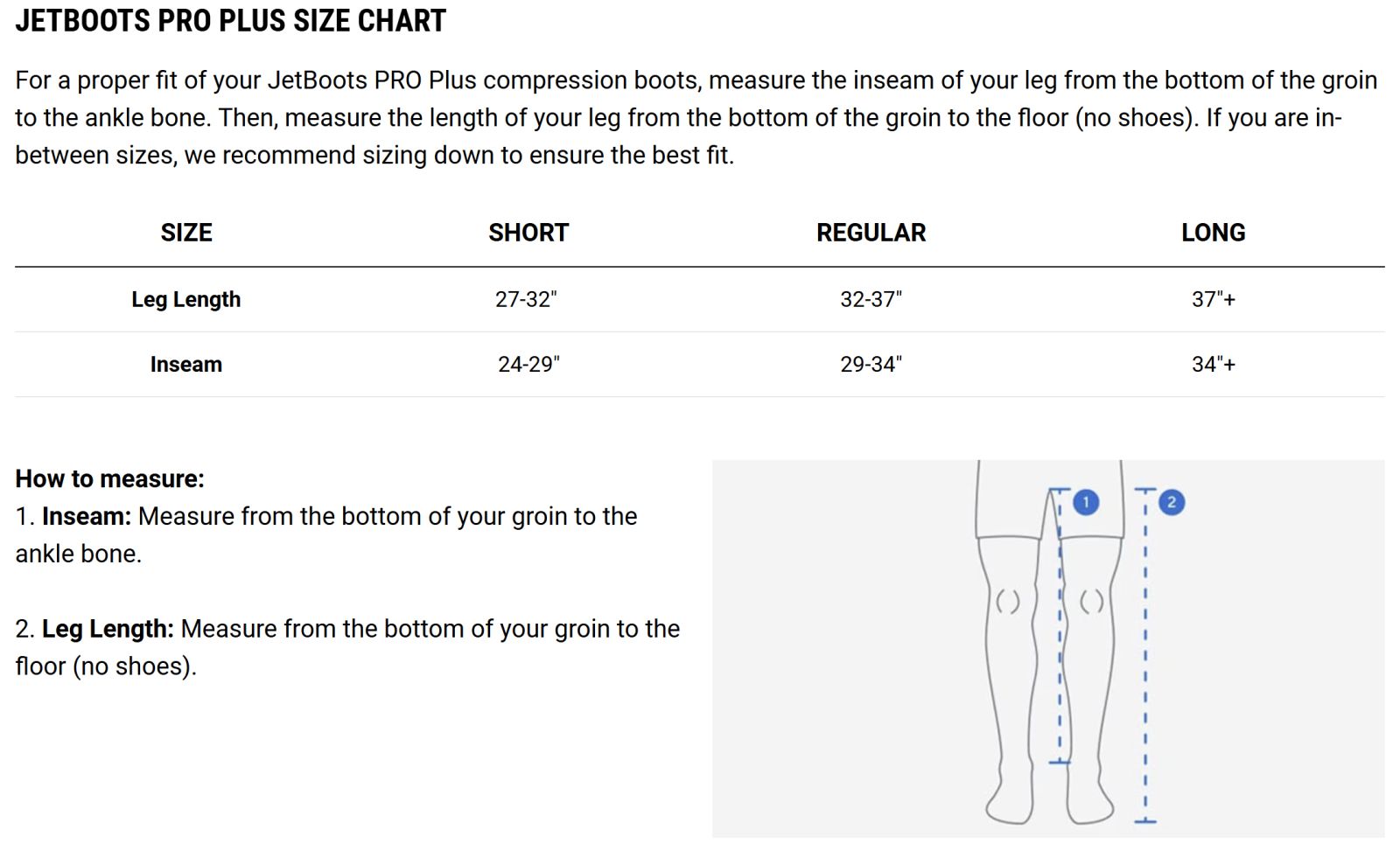Viewport: 1400px width, 851px height.
Task: Click the left knee outline in diagram
Action: coord(1009,601)
